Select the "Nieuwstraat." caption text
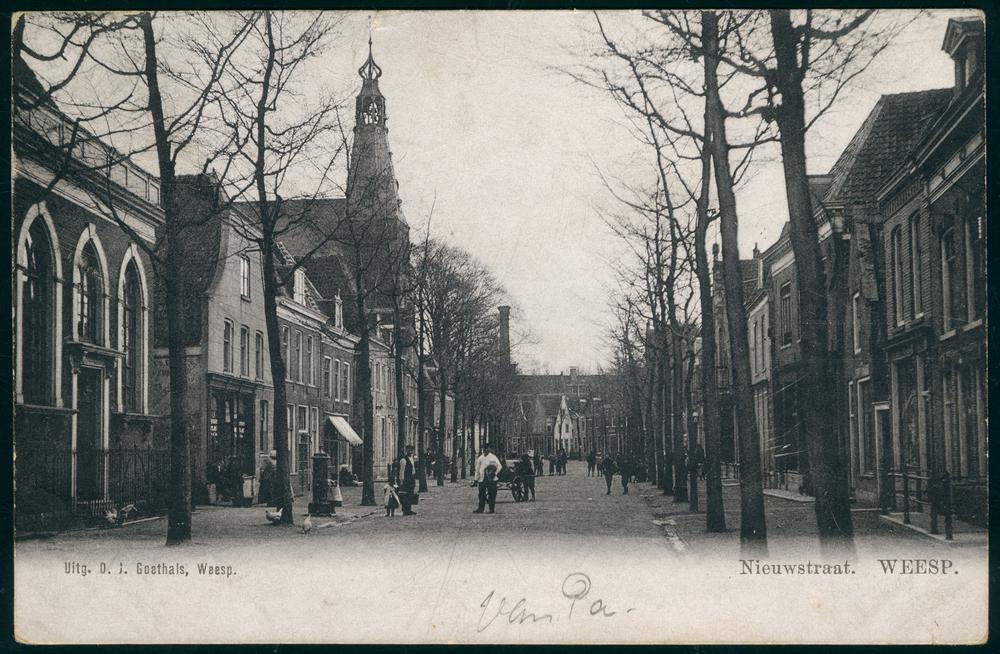The height and width of the screenshot is (654, 1000). [797, 567]
